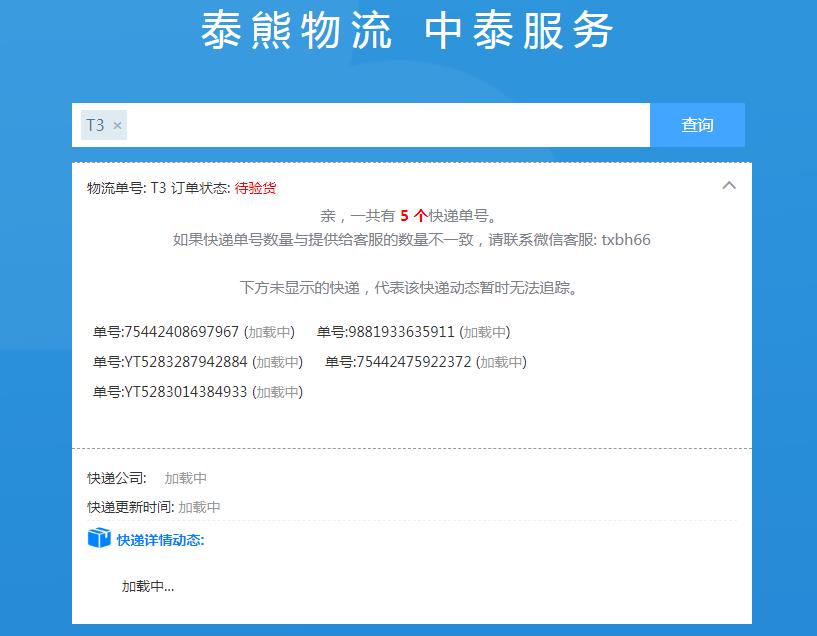Click the WeChat ID txbh66 text
The image size is (817, 636).
pos(626,240)
